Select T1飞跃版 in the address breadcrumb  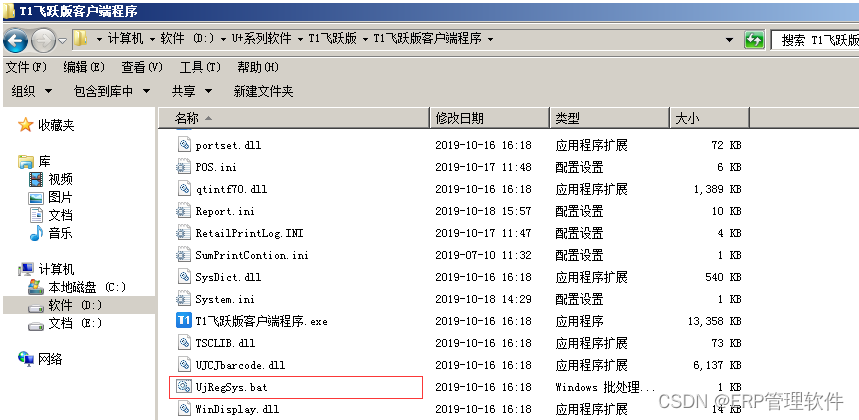point(332,38)
